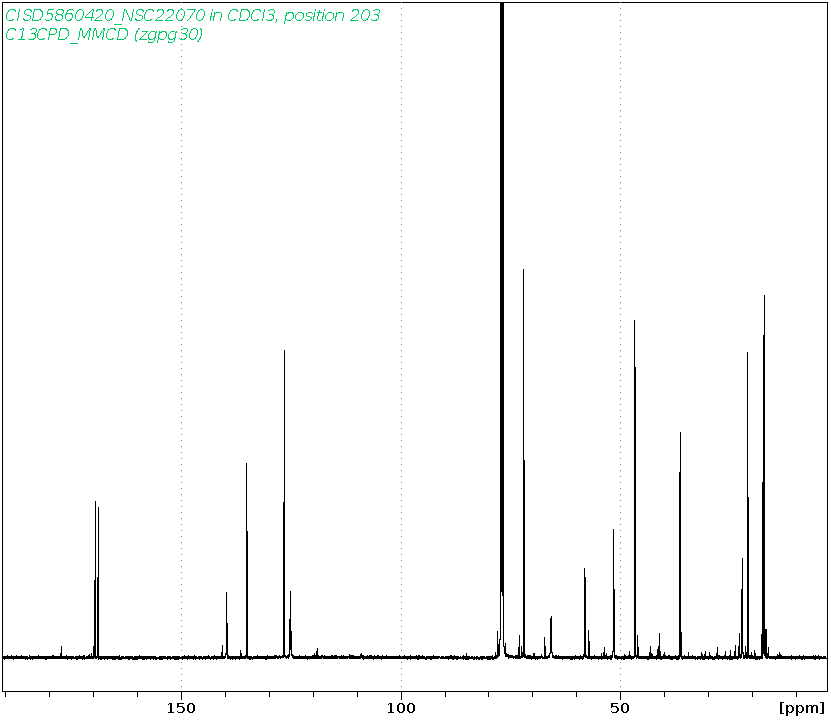Click the peak near 135 ppm
This screenshot has height=720, width=831.
tap(247, 560)
